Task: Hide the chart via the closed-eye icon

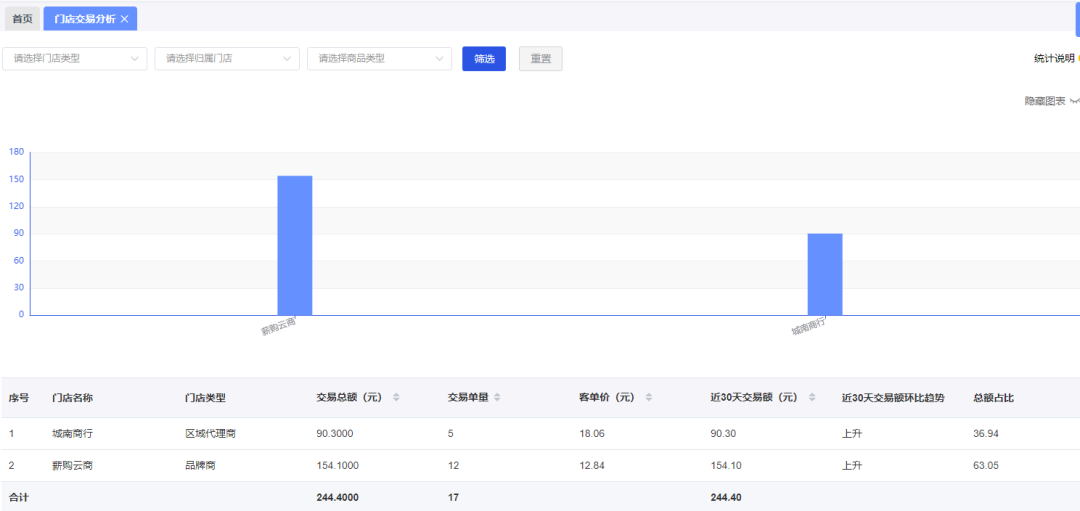Action: pyautogui.click(x=1074, y=101)
